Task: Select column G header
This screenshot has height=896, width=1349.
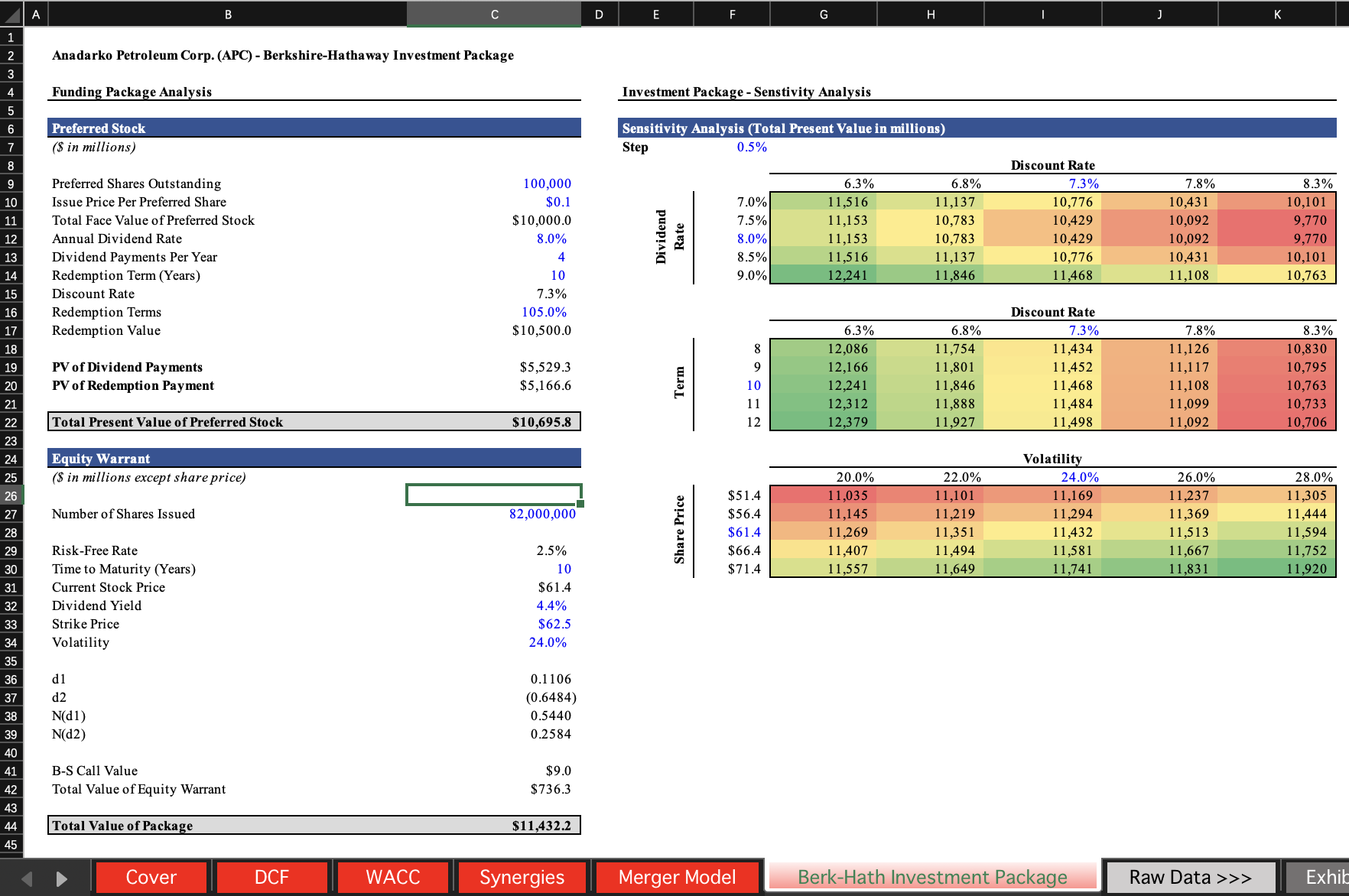Action: (x=823, y=15)
